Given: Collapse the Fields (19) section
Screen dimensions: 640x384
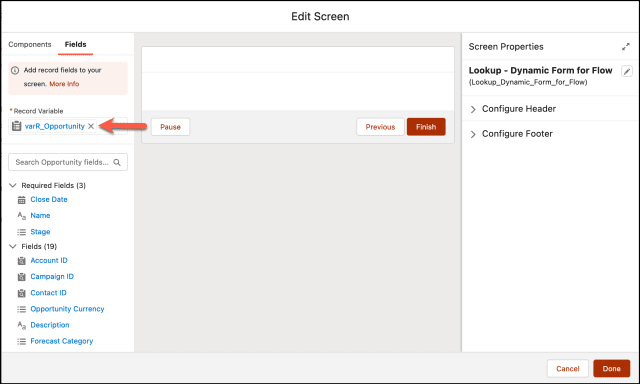Looking at the screenshot, I should pos(13,246).
